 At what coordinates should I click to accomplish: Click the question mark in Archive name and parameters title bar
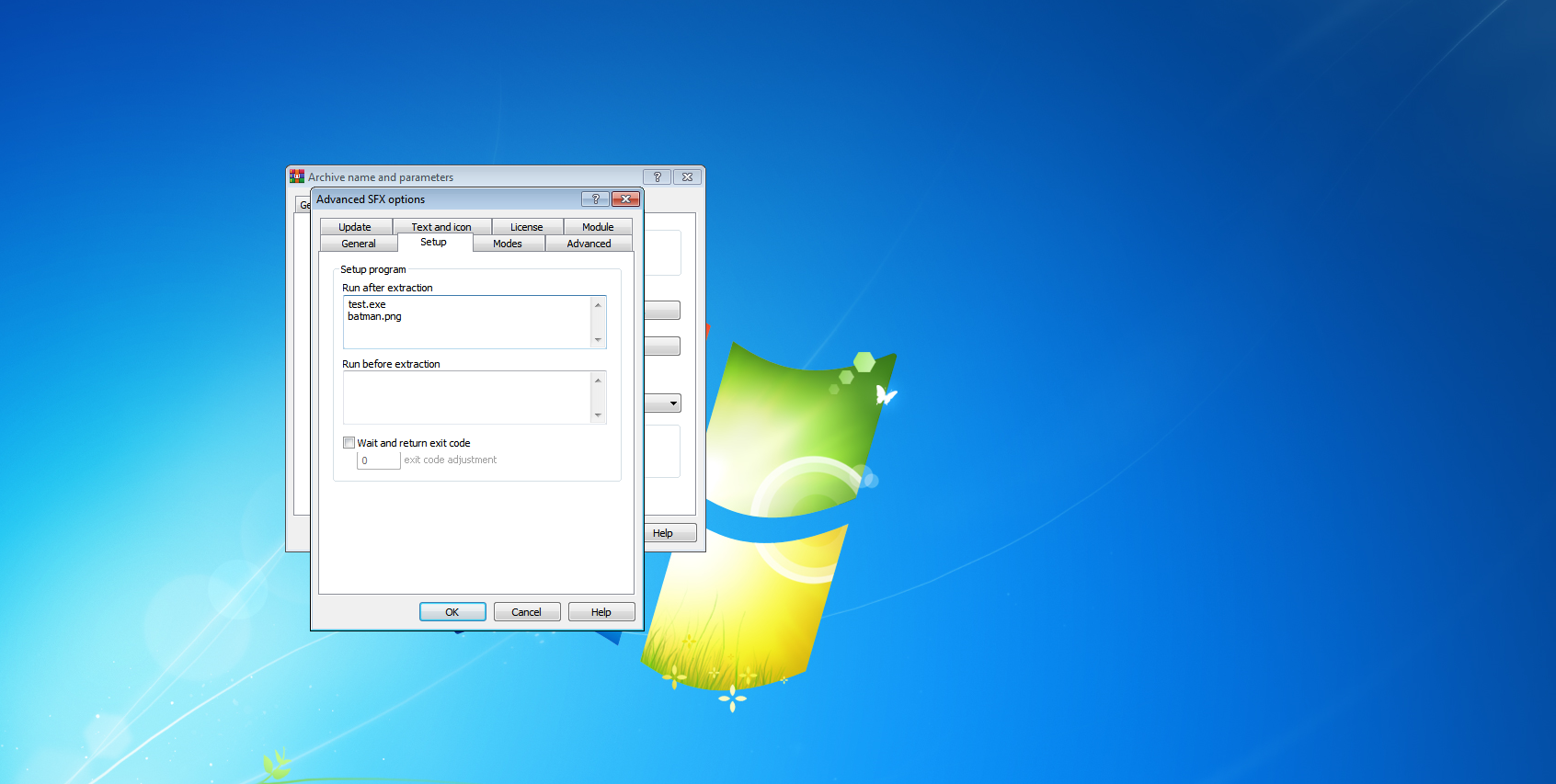coord(657,177)
